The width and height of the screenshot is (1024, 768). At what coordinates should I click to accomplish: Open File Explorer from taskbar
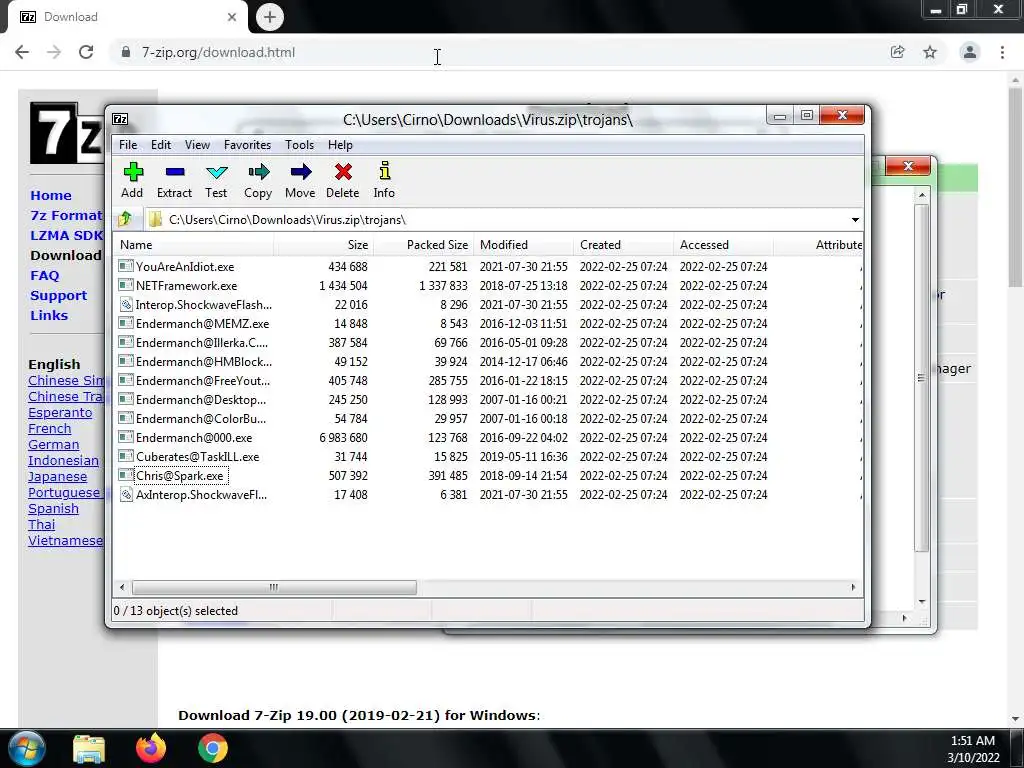click(89, 749)
